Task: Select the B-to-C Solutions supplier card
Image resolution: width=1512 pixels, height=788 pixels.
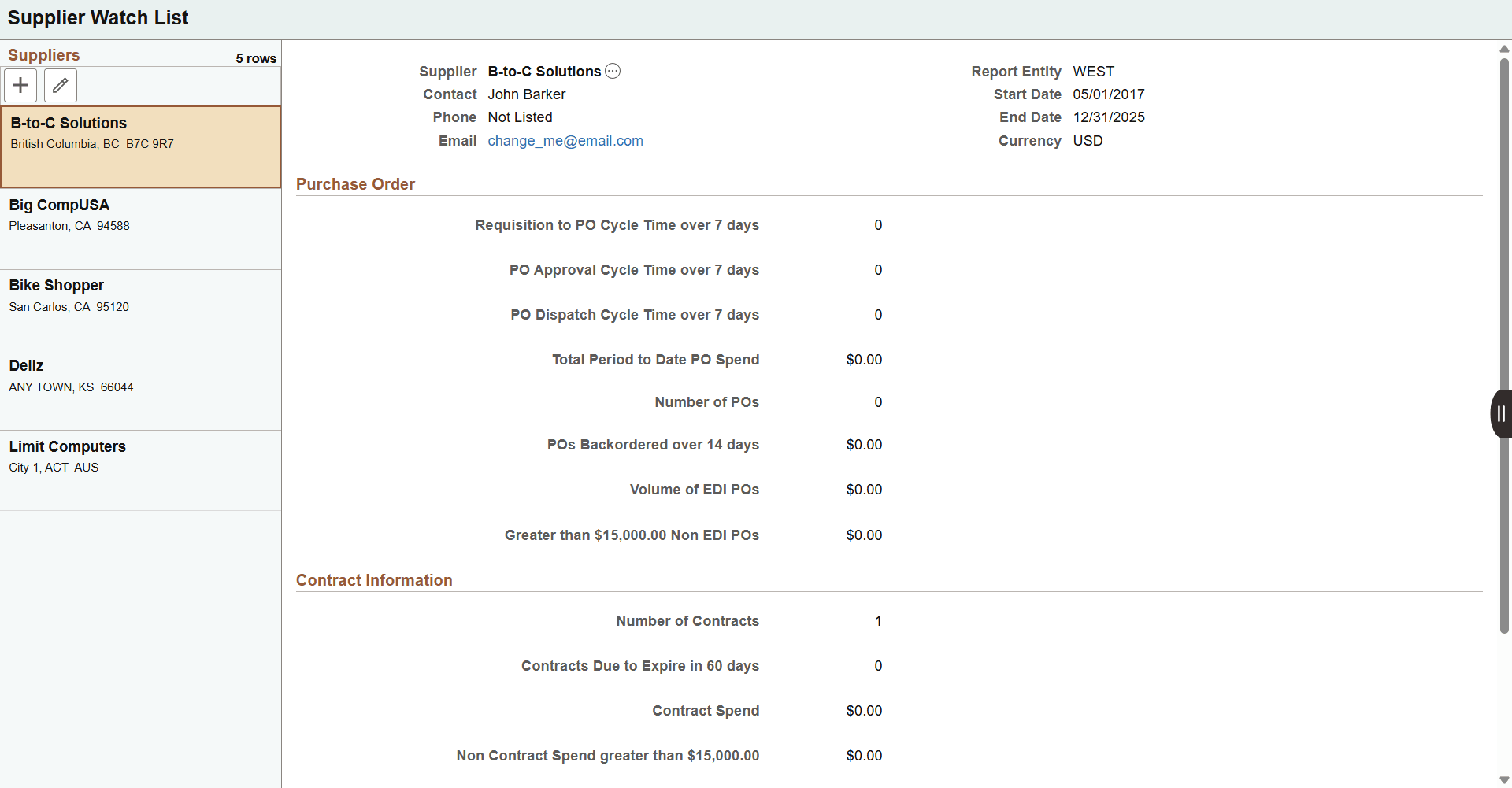Action: point(140,146)
